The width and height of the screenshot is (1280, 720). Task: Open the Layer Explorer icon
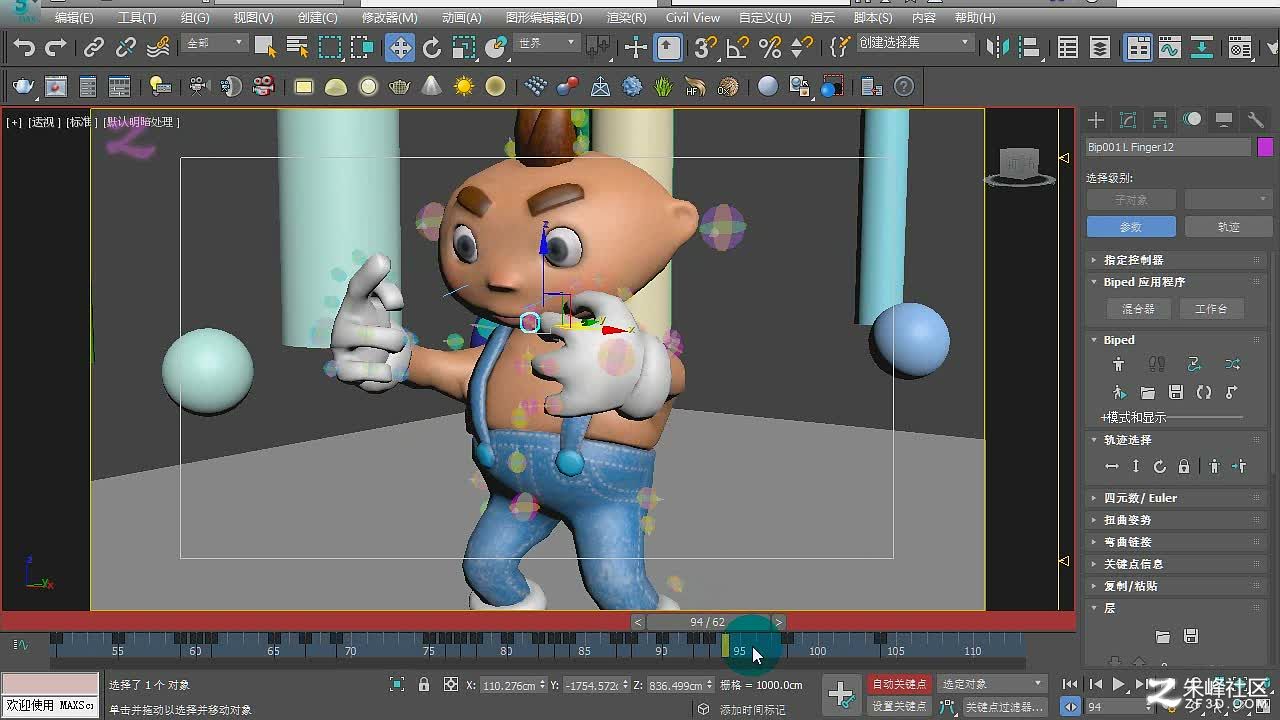tap(1100, 47)
